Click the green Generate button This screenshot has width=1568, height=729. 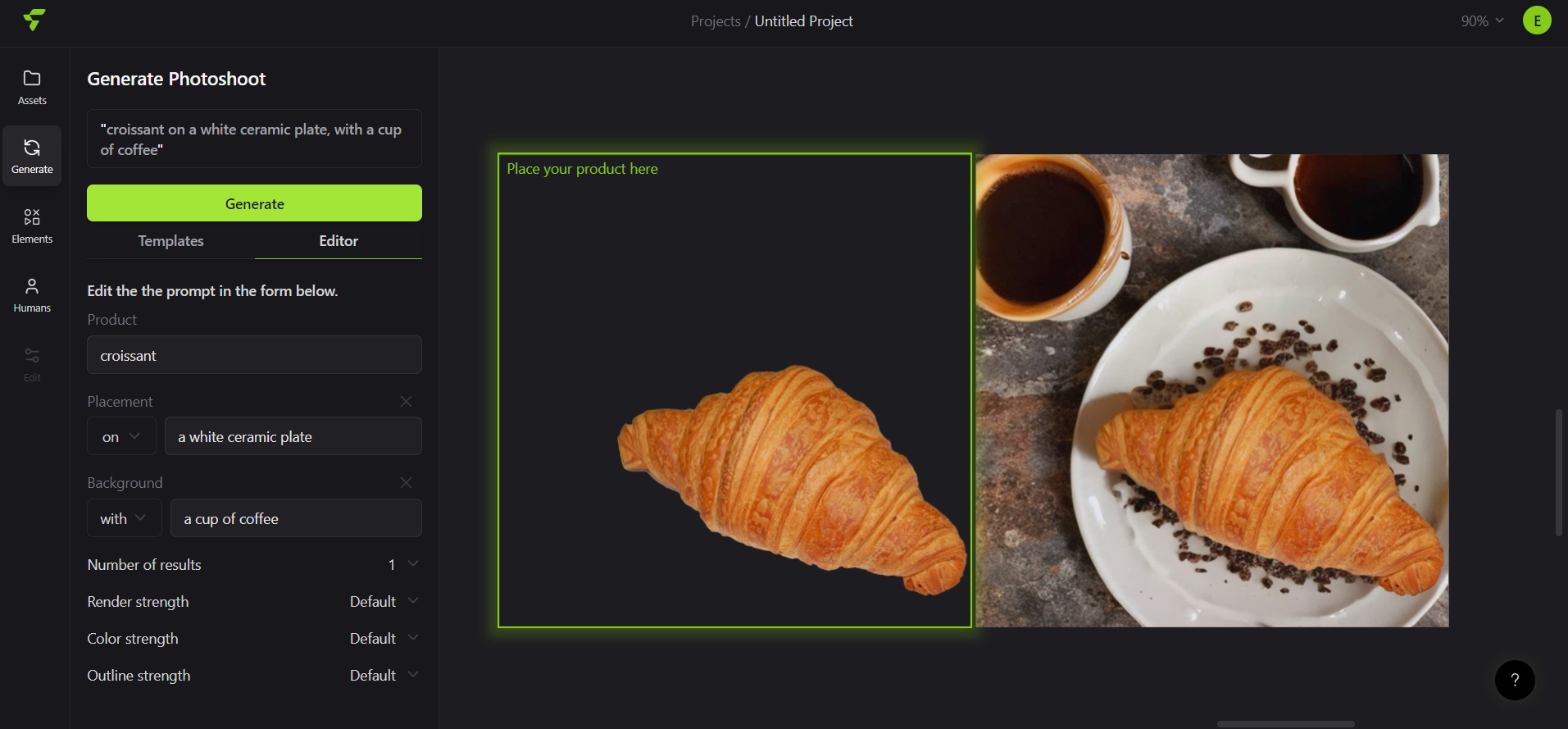254,203
